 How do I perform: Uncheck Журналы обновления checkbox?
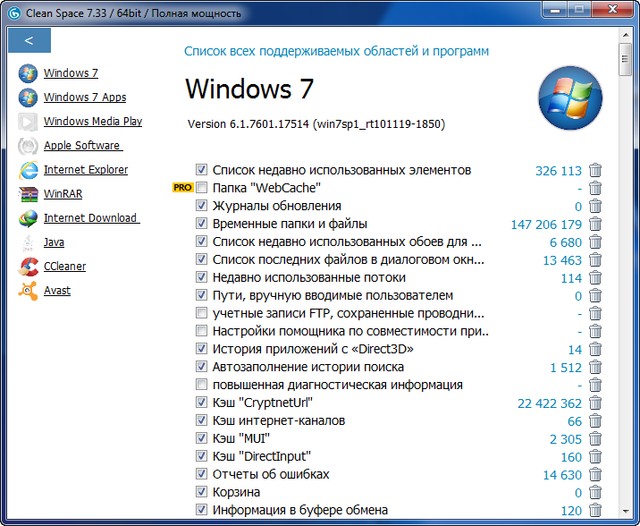coord(202,206)
